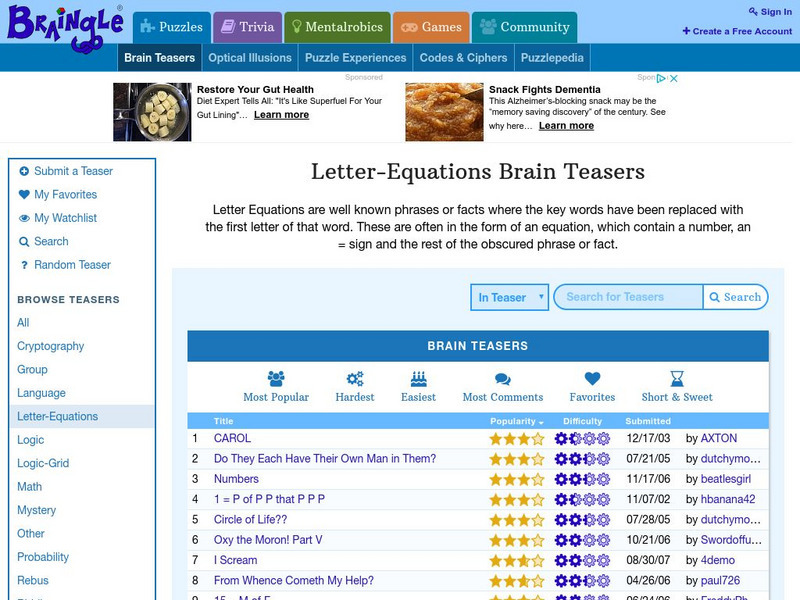Click the Braingle logo
This screenshot has height=600, width=800.
(x=65, y=29)
